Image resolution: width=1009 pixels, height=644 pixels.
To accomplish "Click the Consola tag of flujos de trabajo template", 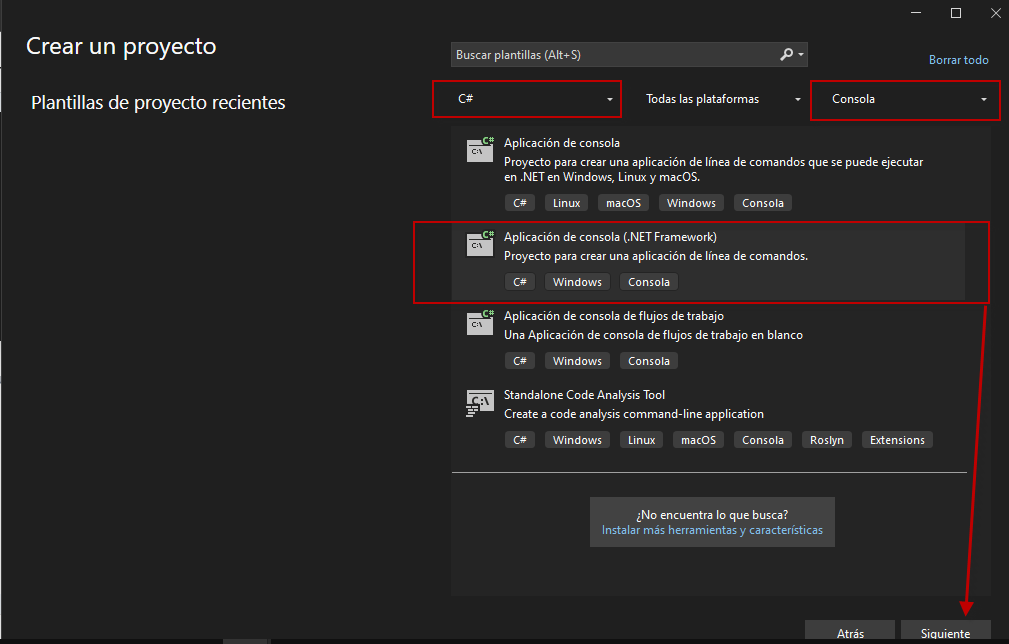I will click(649, 362).
